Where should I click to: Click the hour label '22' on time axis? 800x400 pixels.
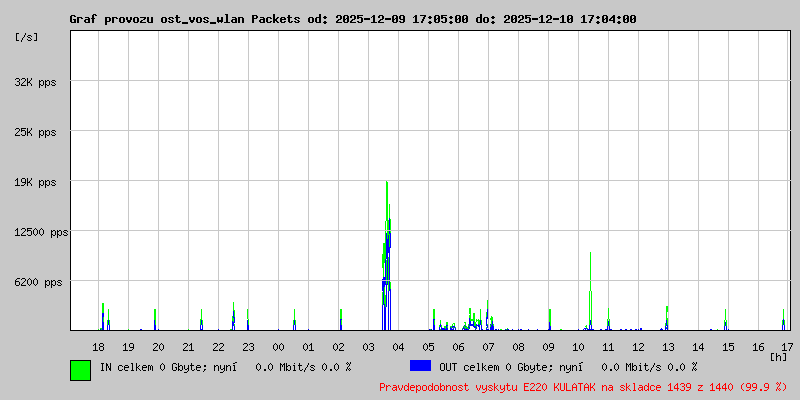click(x=218, y=347)
